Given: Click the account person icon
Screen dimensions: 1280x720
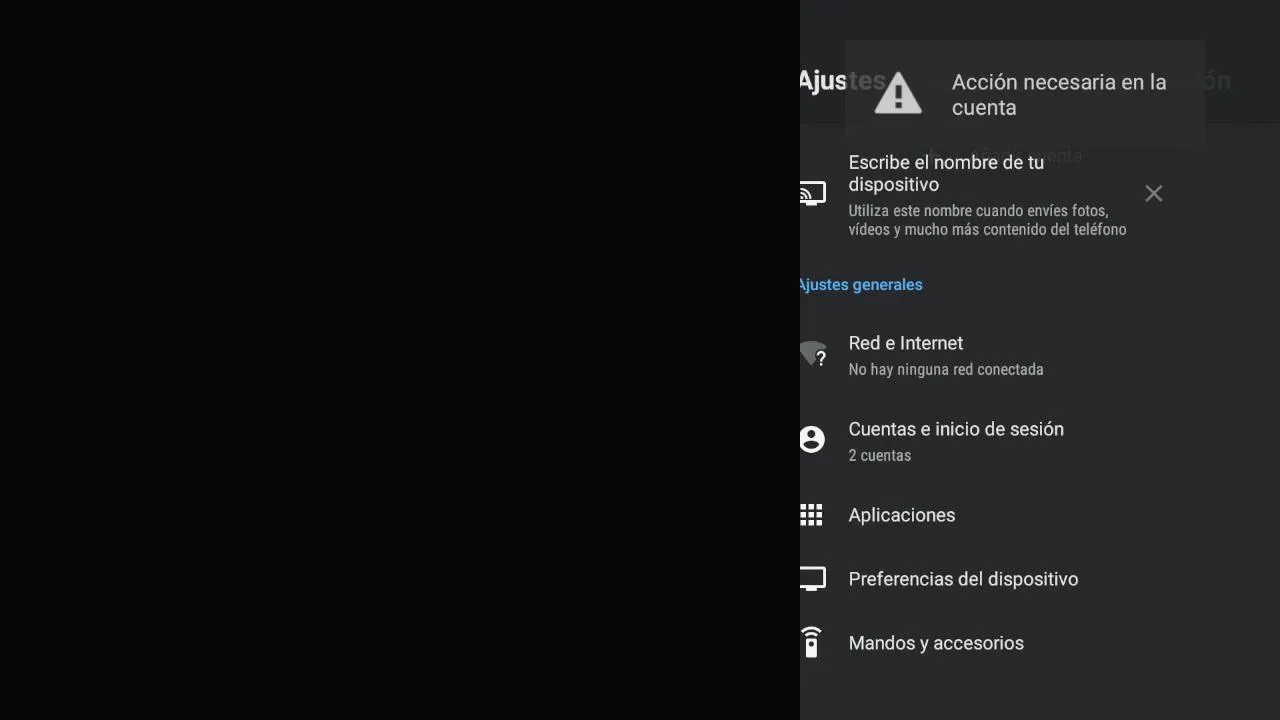Looking at the screenshot, I should [x=812, y=439].
